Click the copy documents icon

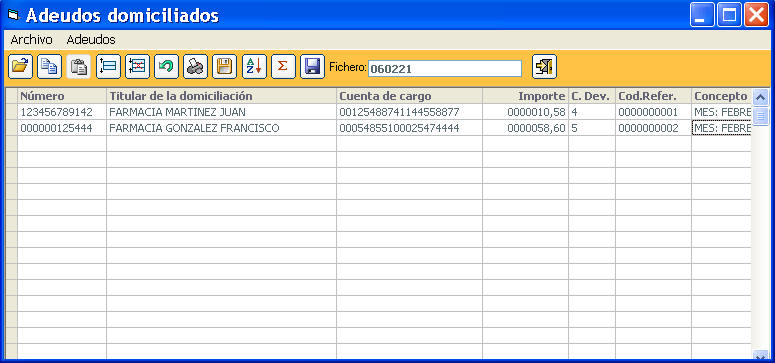point(49,66)
